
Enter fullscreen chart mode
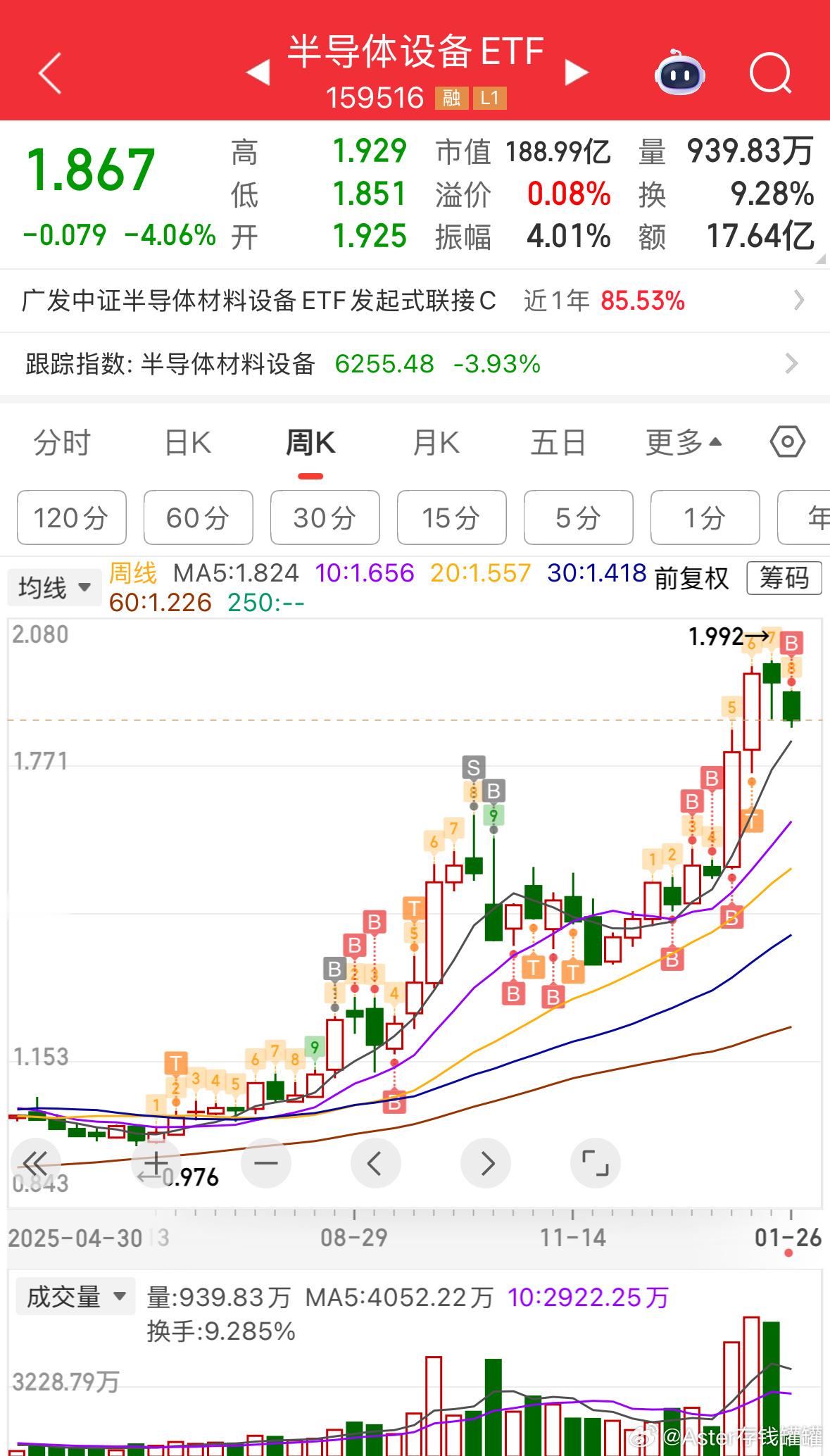point(596,1163)
